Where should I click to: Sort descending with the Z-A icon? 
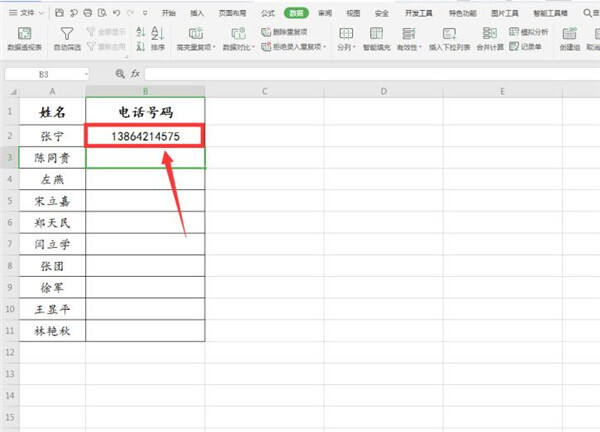click(x=140, y=47)
